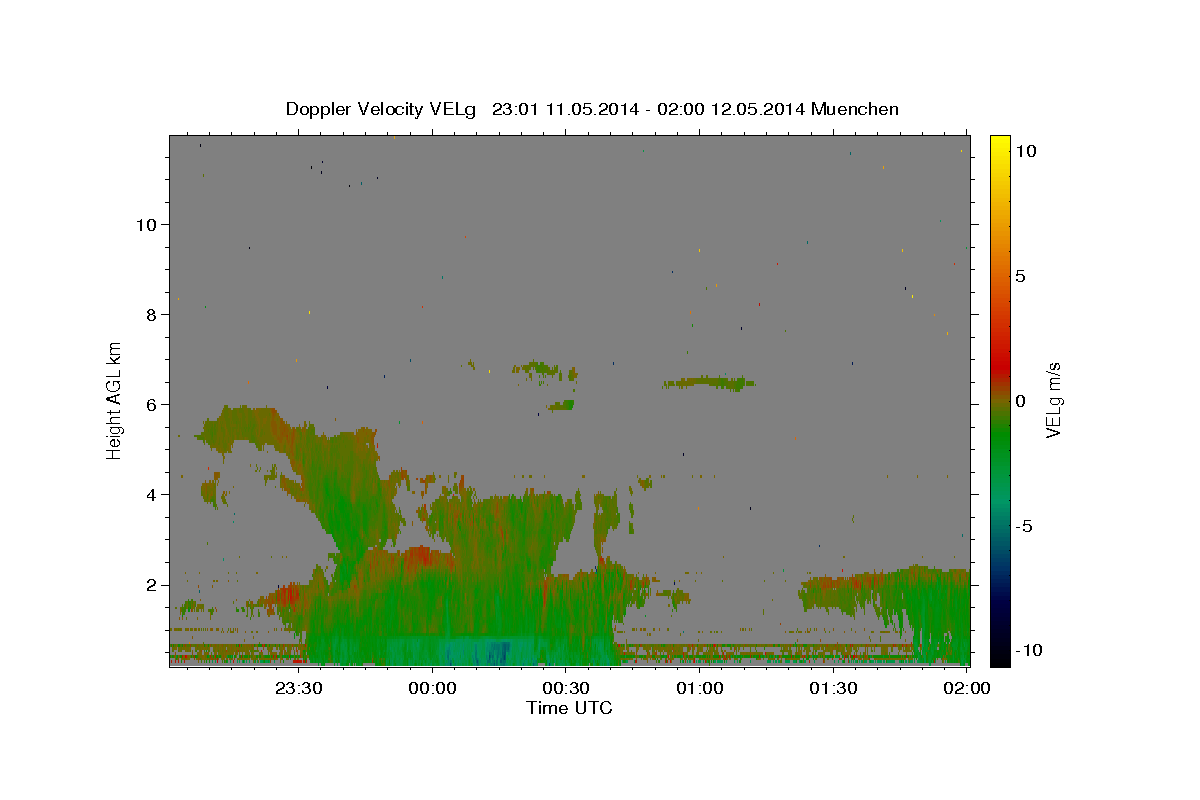
Task: Click the height tick label 6
Action: coord(152,404)
